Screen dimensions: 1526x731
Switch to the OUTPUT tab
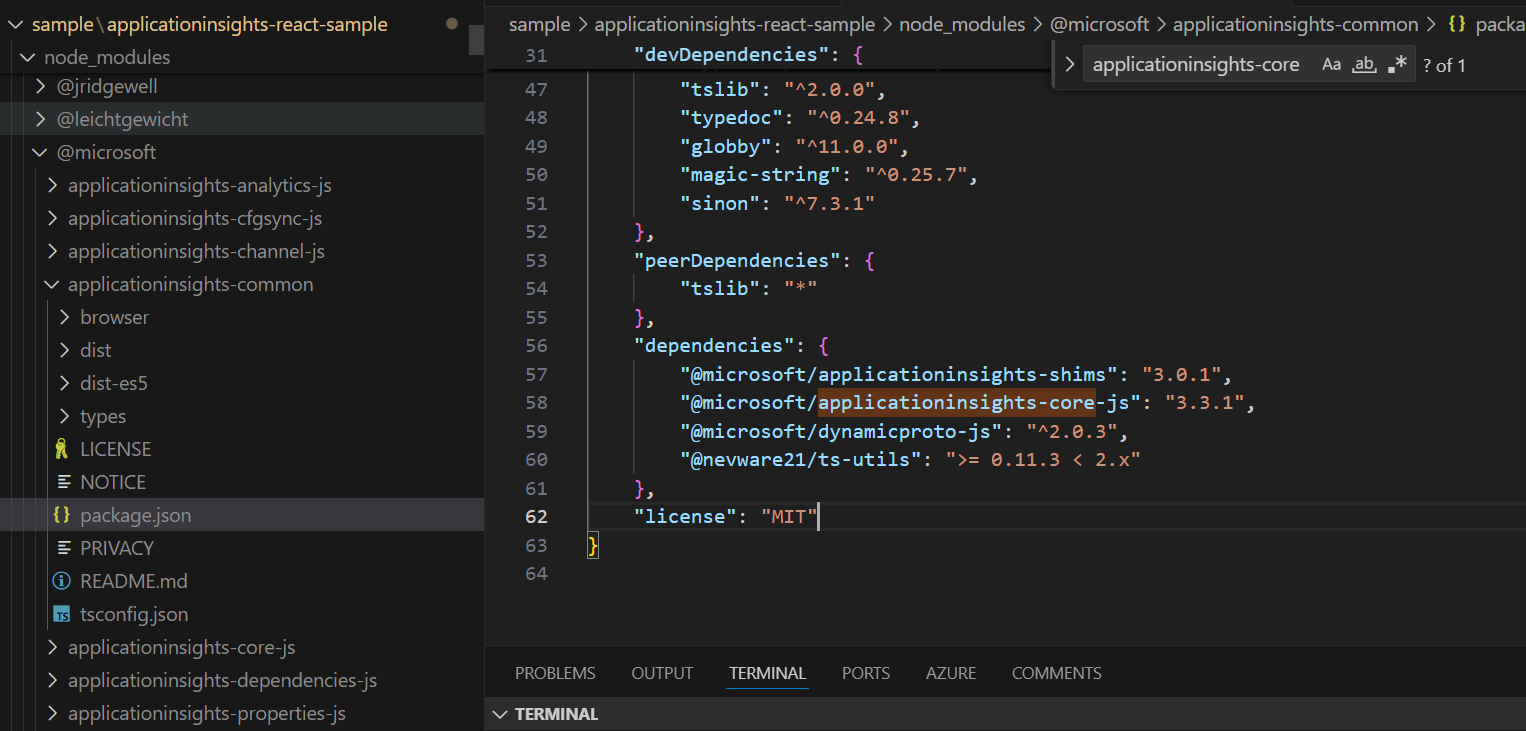click(x=662, y=673)
